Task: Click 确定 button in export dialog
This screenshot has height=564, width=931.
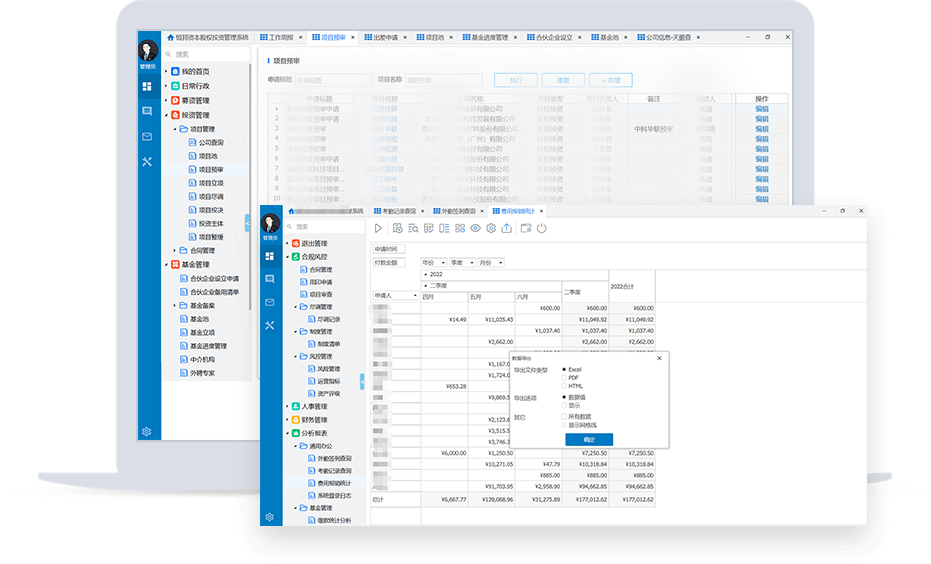Action: pyautogui.click(x=589, y=439)
